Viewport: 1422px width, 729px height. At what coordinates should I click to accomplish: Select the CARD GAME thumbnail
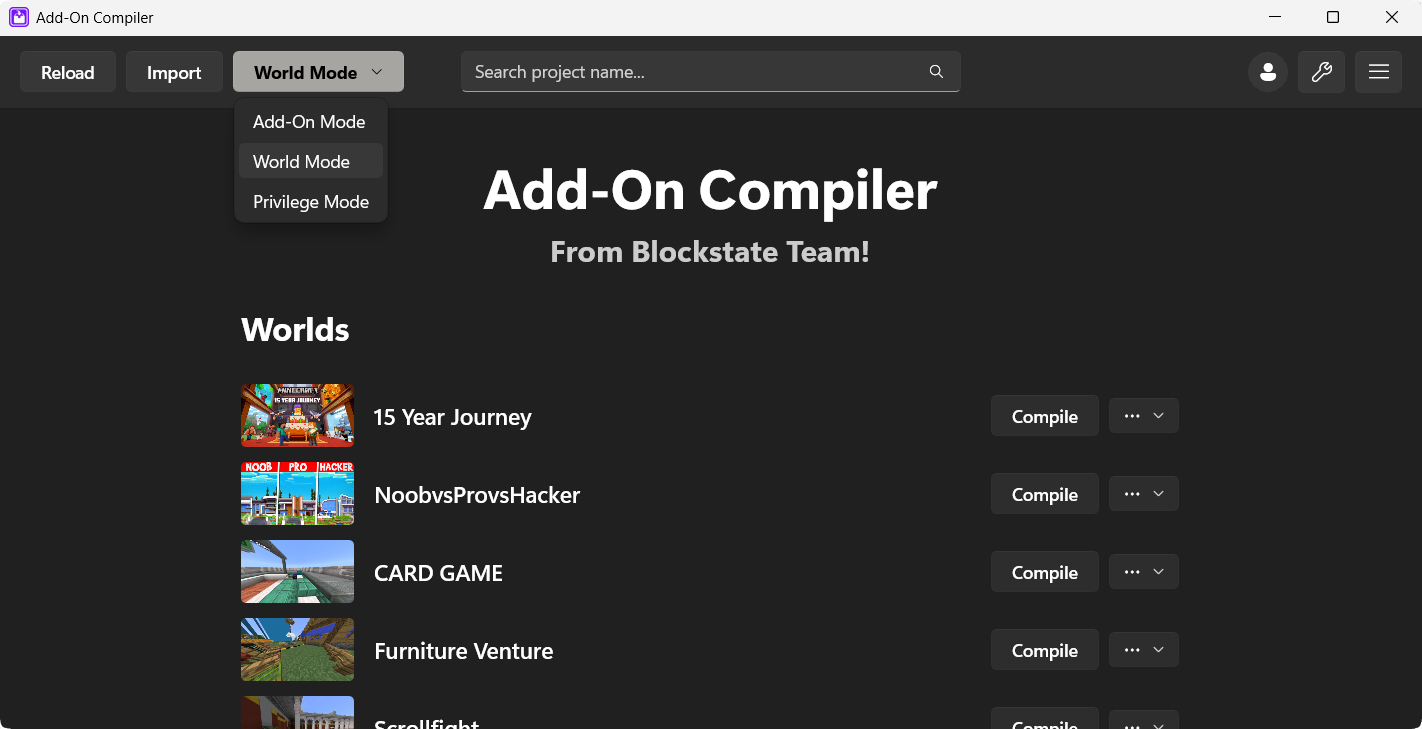pyautogui.click(x=297, y=572)
